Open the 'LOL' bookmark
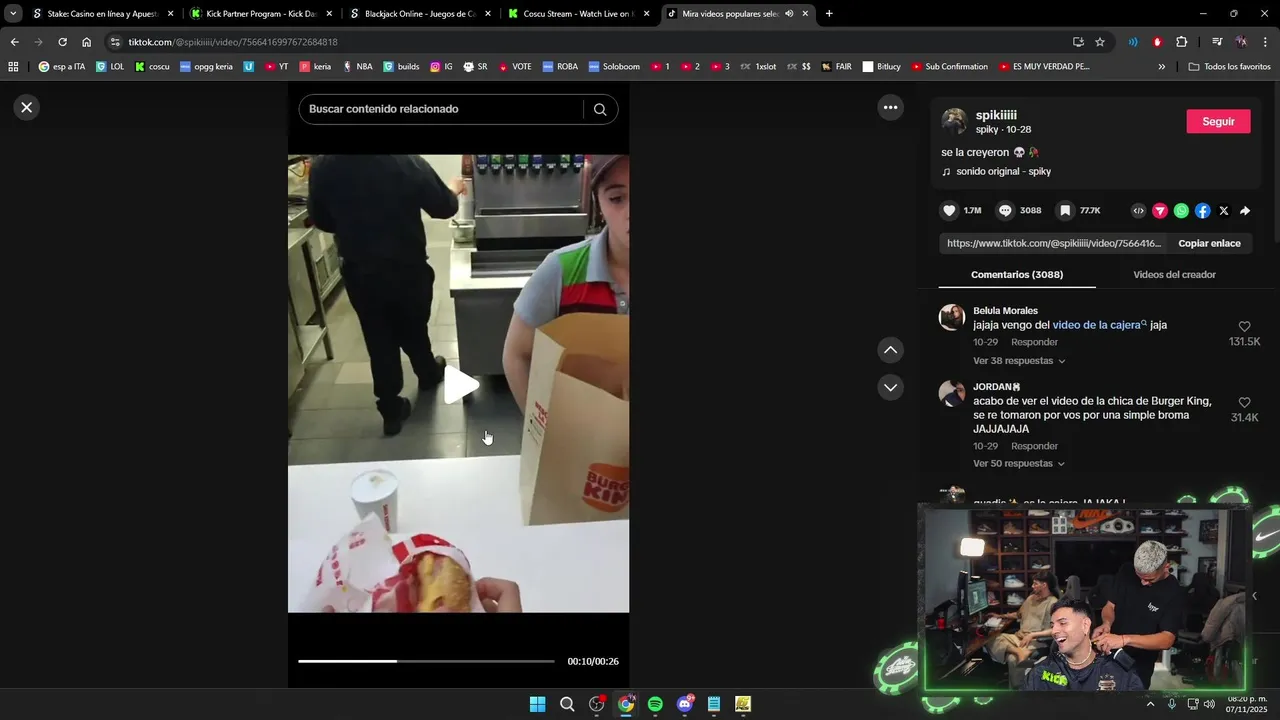Viewport: 1280px width, 720px height. click(110, 66)
